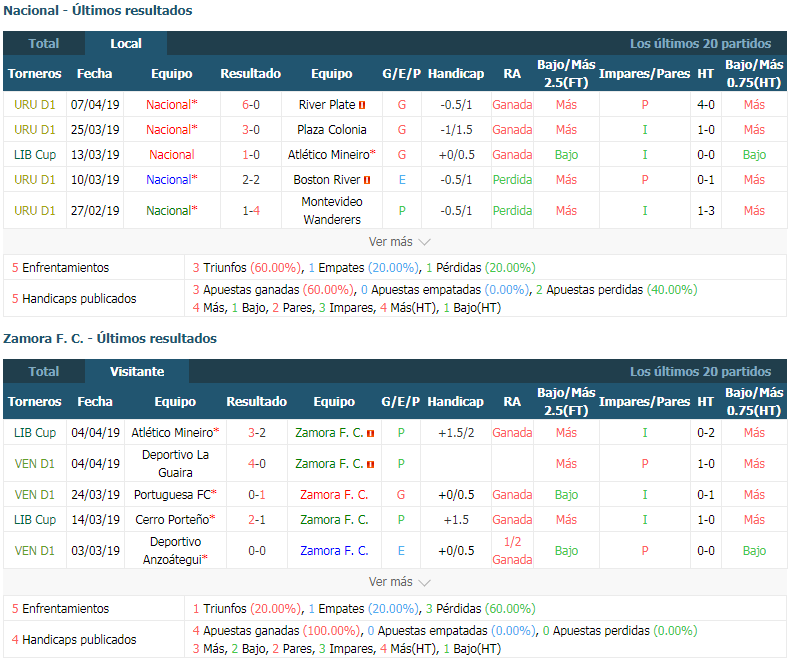Click 'Bajo' FT value on Atlético Mineiro row in Nacional table

tap(566, 154)
